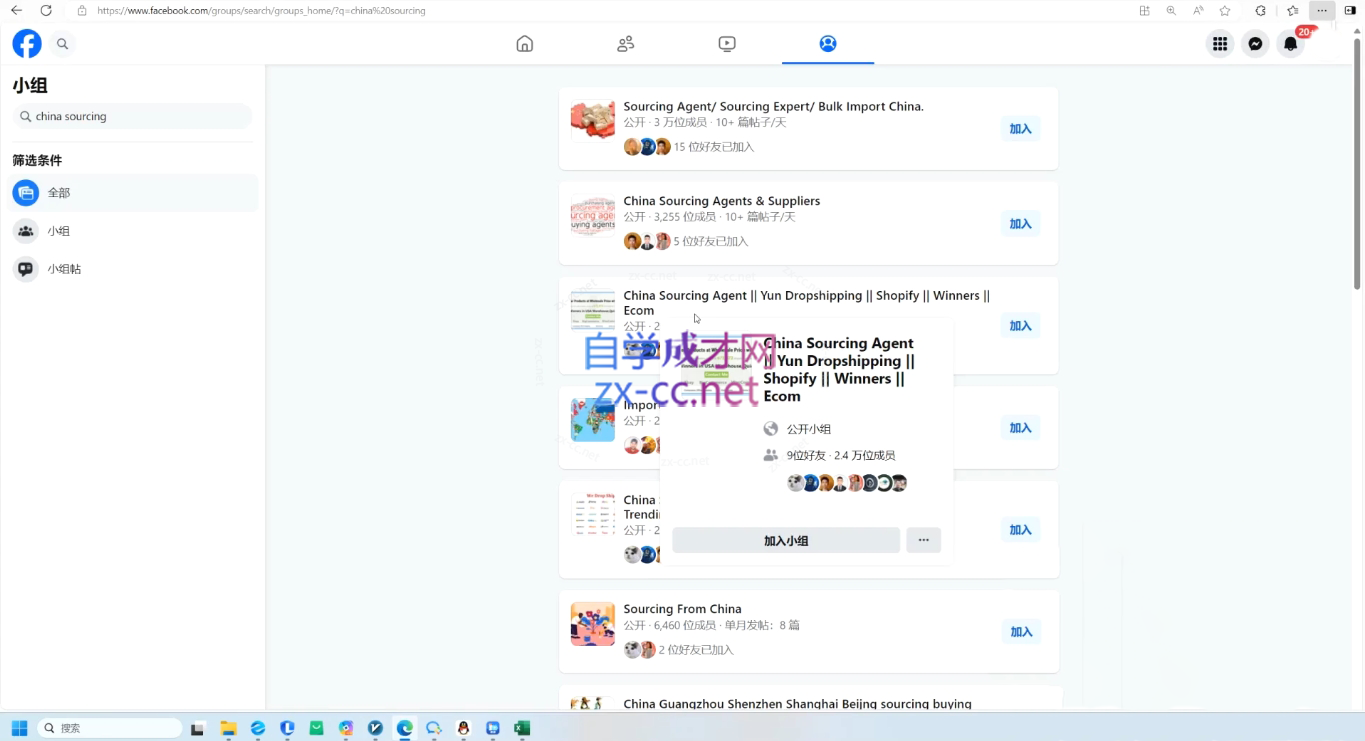Click 公开小组 text in hover card
Screen dimensions: 1365x741
(x=809, y=429)
